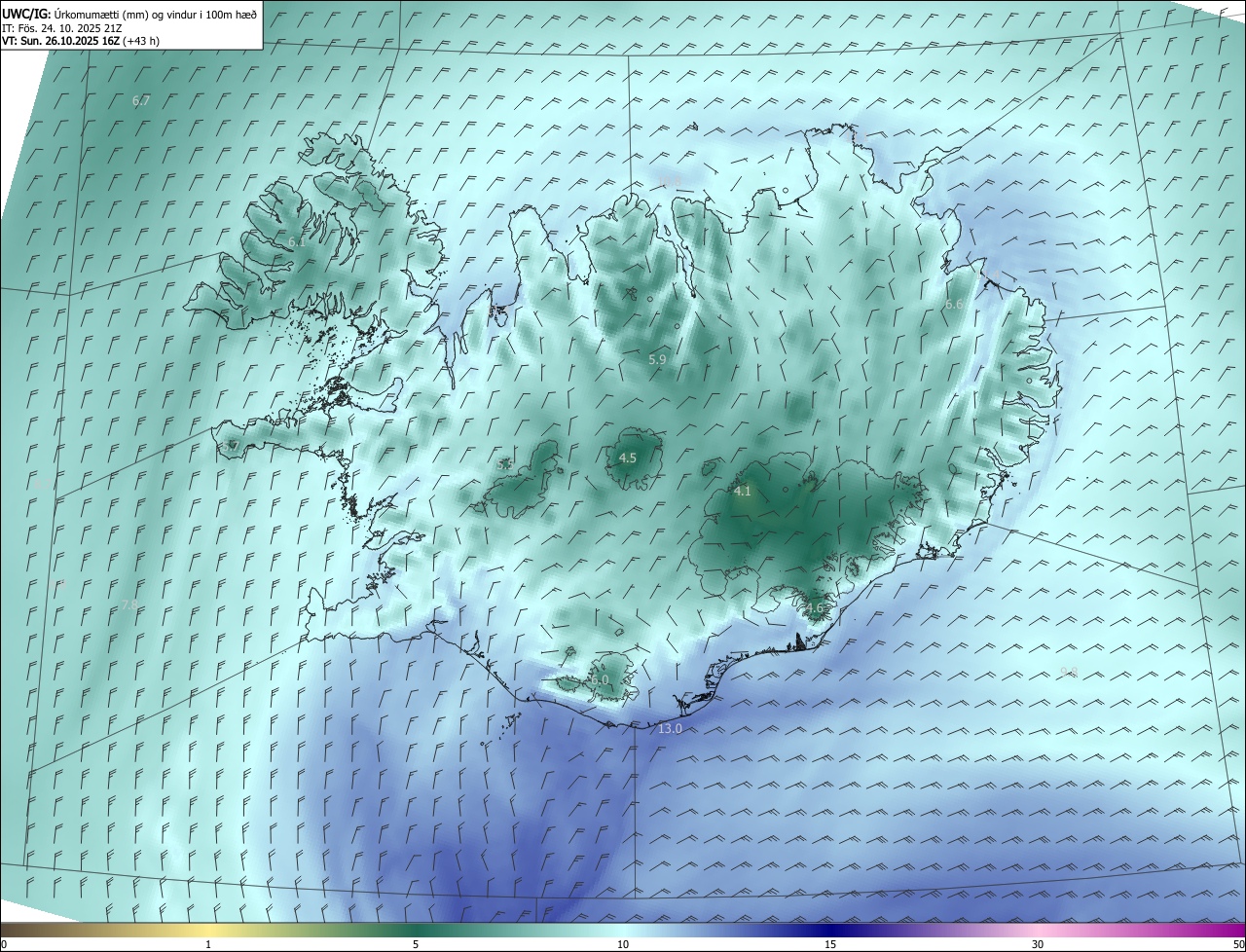
Task: Click the 4.1 value on the large glacier
Action: [743, 492]
